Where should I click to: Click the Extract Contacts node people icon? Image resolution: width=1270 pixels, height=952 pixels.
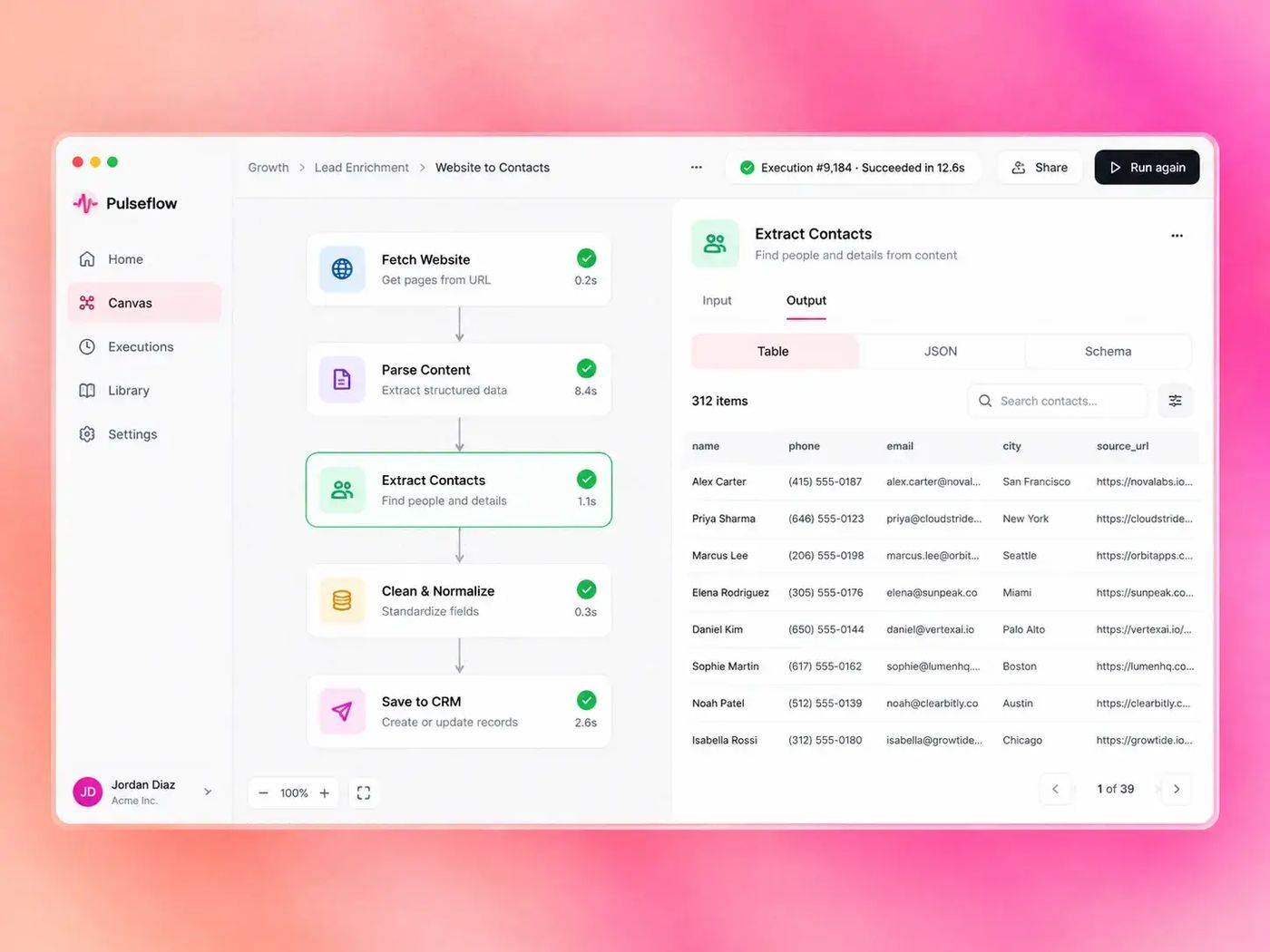coord(342,490)
